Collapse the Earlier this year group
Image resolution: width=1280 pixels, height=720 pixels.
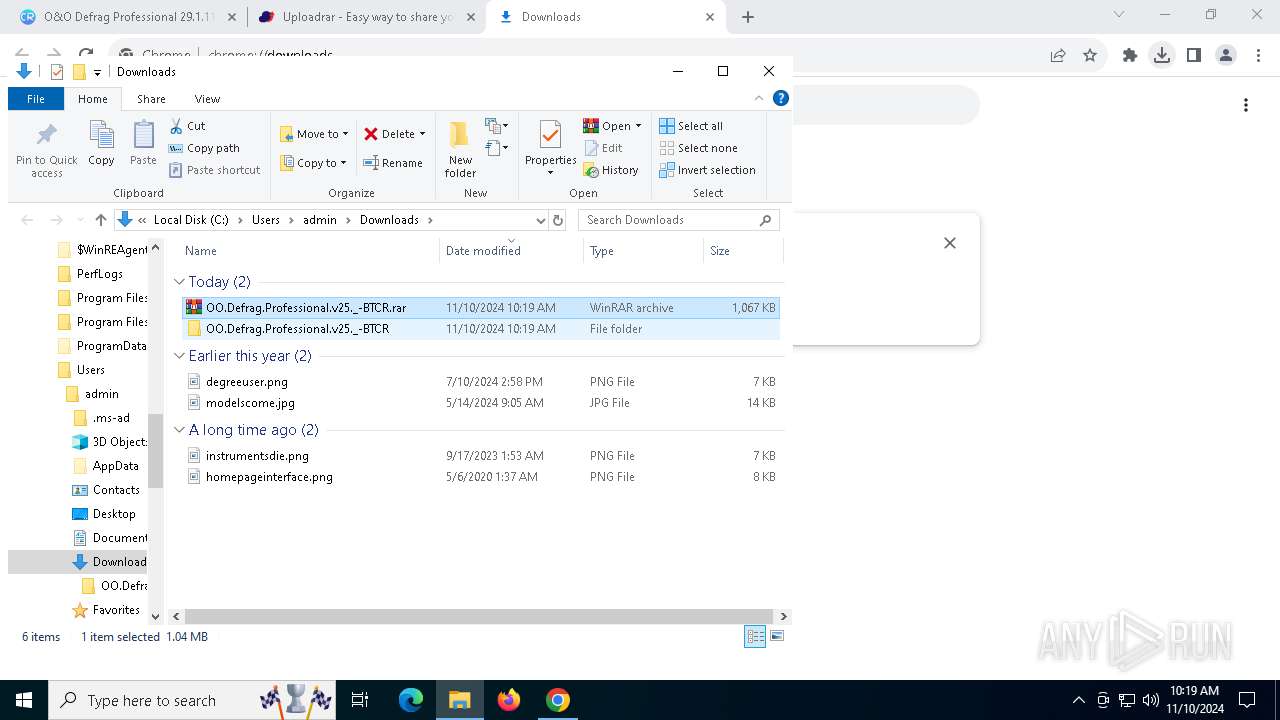pos(180,356)
